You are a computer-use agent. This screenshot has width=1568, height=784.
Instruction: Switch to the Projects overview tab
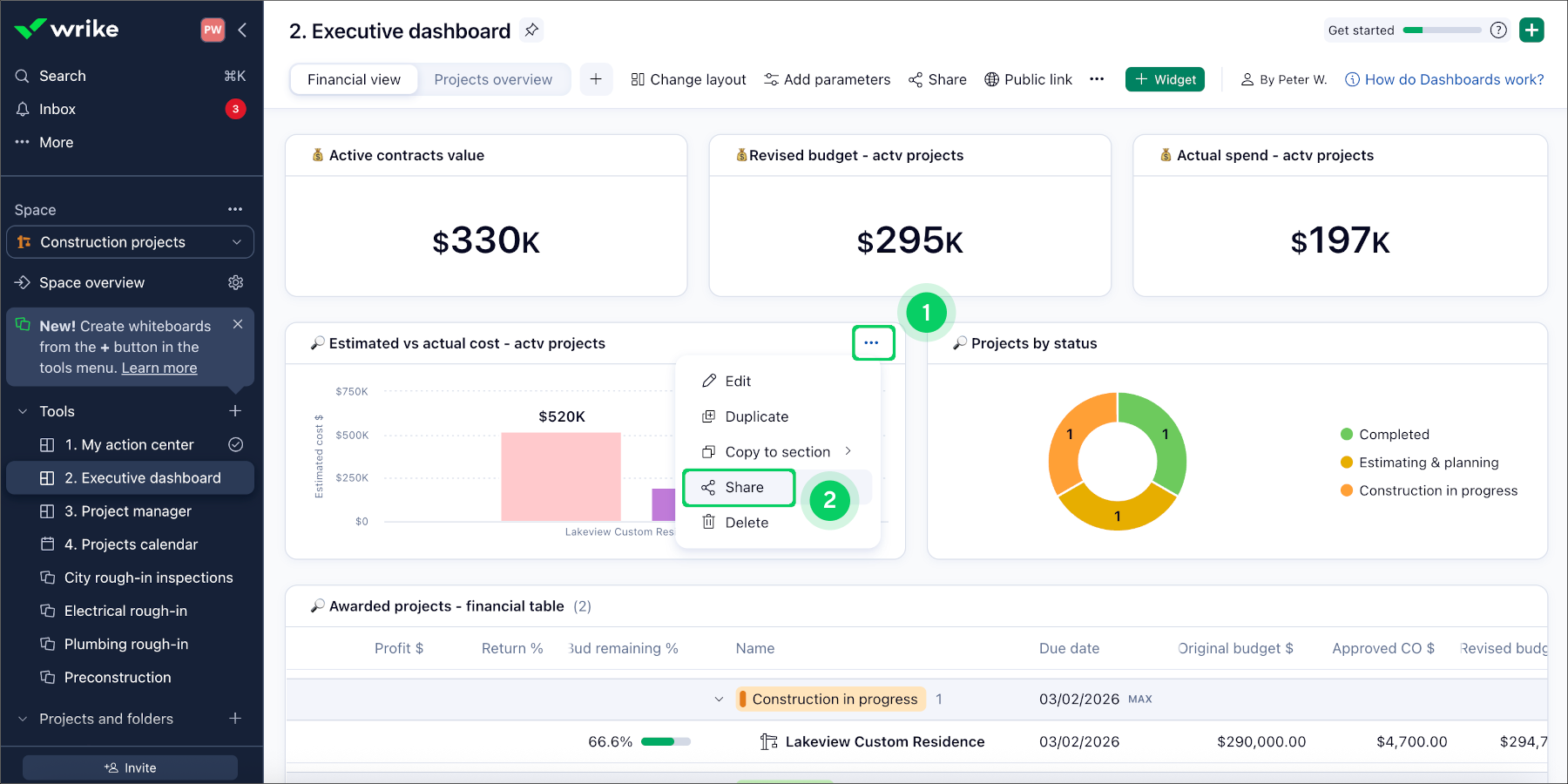pyautogui.click(x=493, y=79)
